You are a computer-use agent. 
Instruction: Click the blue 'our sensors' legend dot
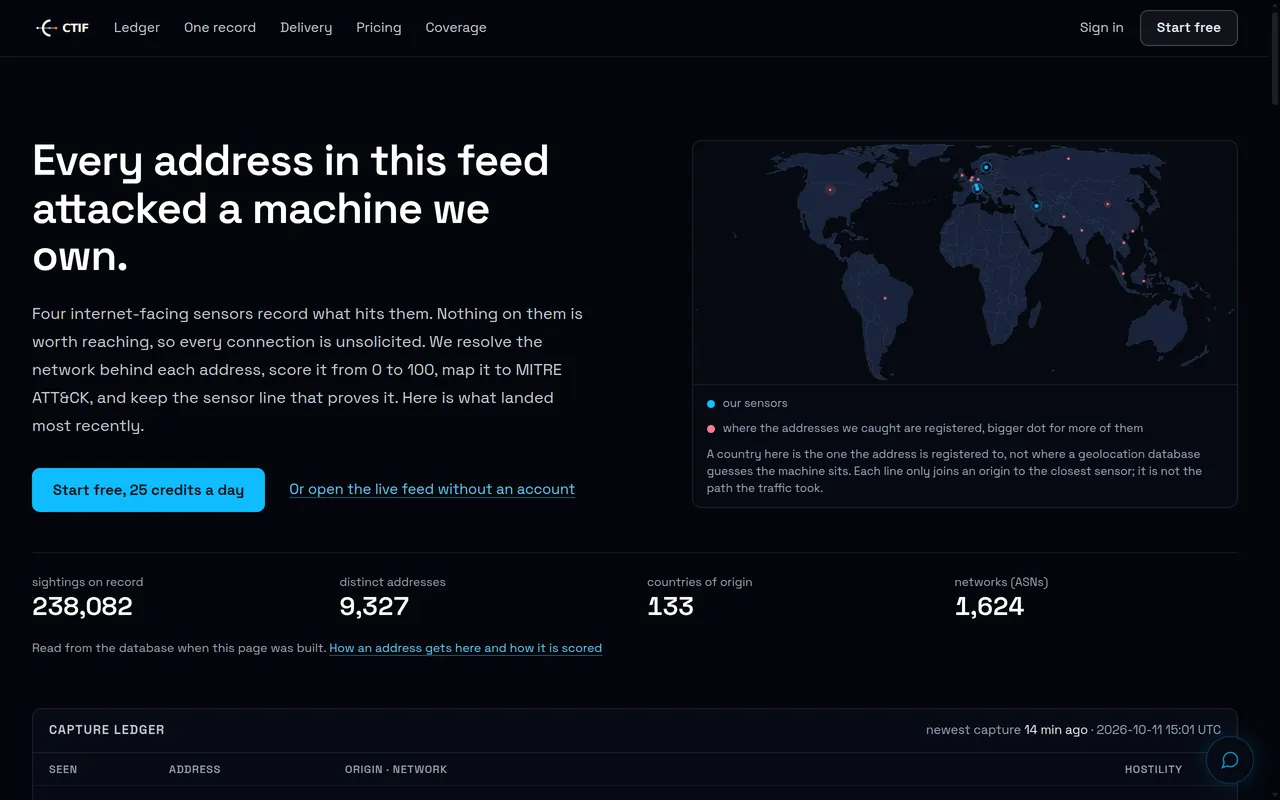(711, 404)
